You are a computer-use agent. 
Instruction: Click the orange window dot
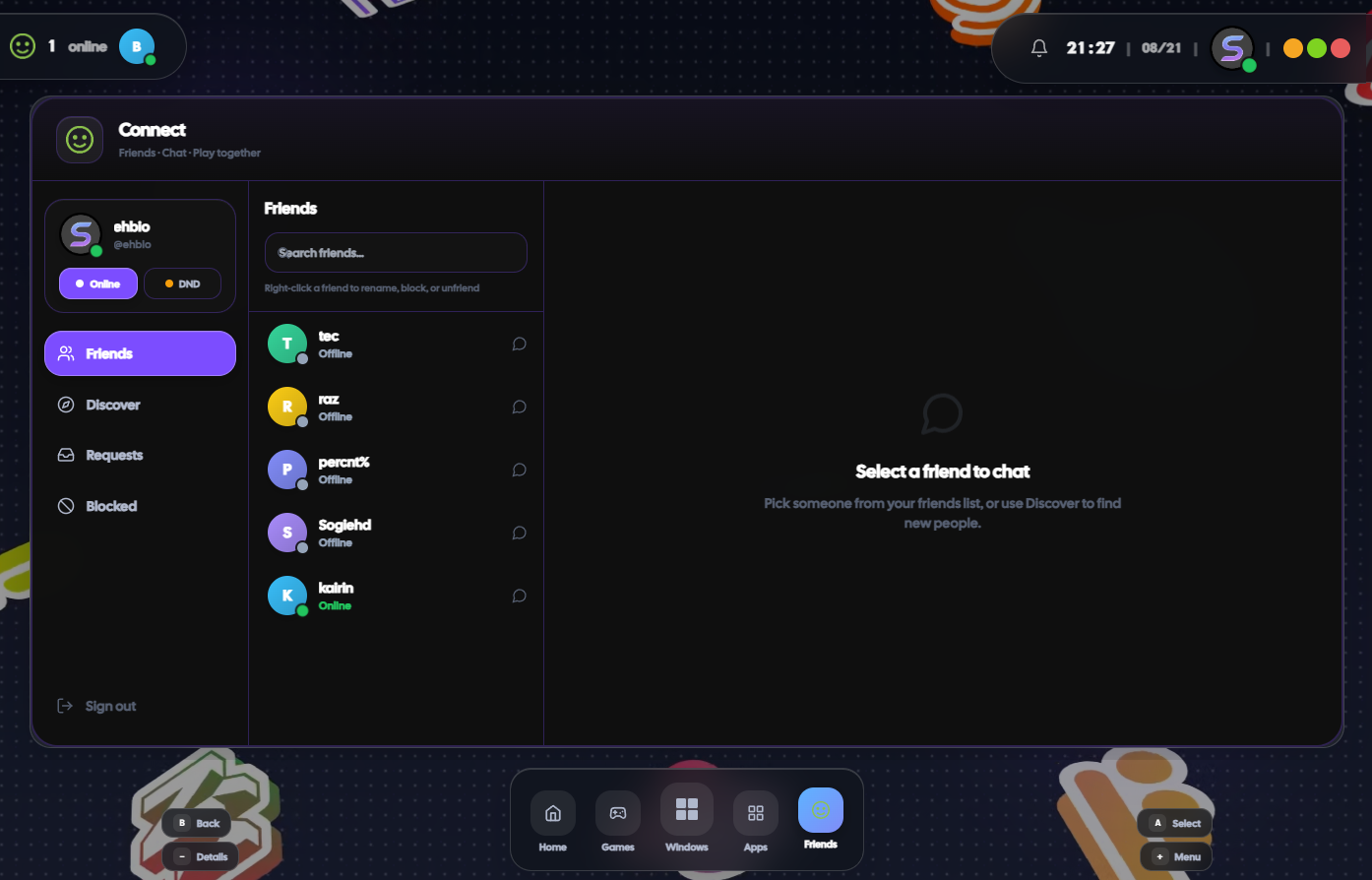tap(1293, 48)
